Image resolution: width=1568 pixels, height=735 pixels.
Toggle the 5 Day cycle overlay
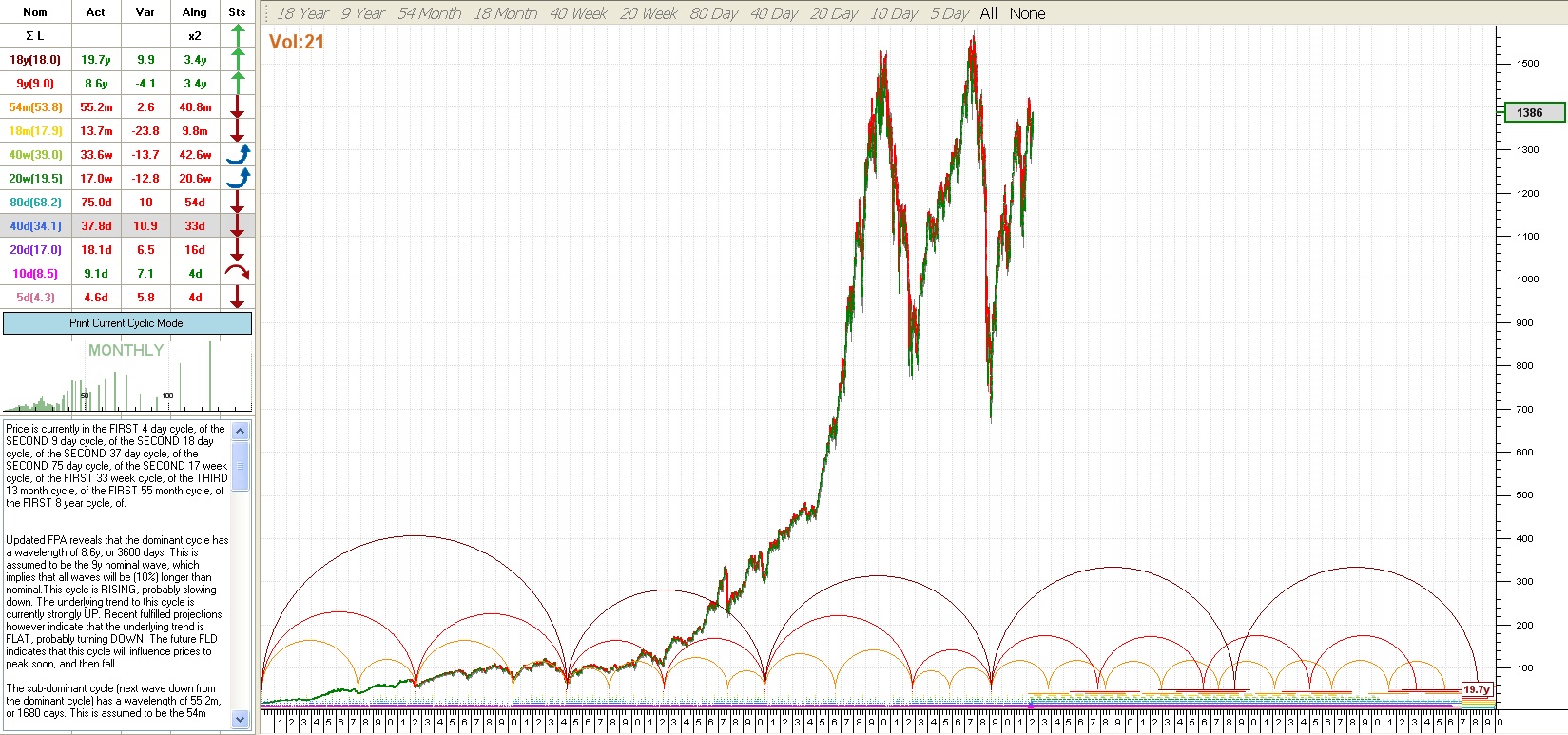(x=949, y=13)
